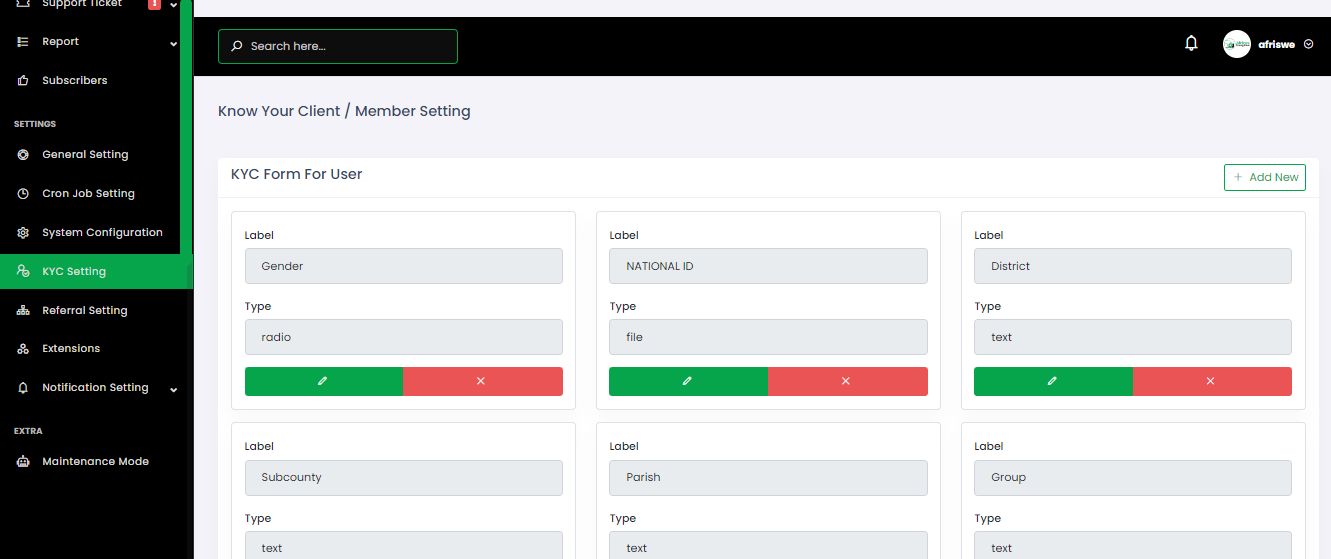Viewport: 1331px width, 559px height.
Task: Select KYC Setting in sidebar
Action: click(96, 271)
